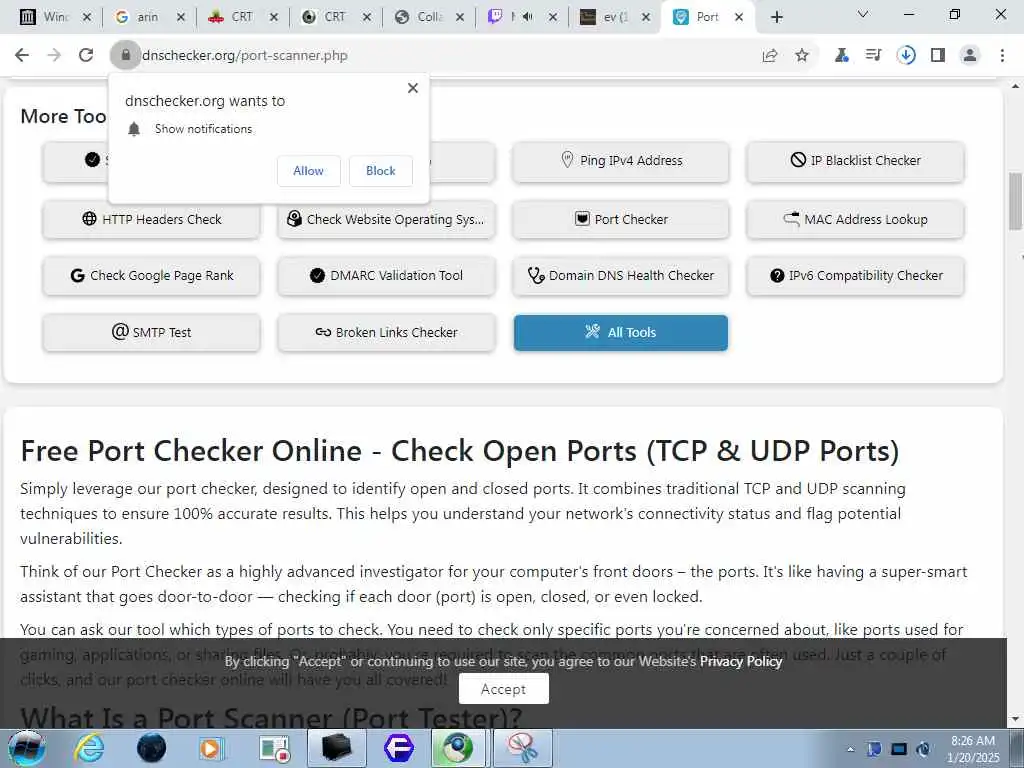The height and width of the screenshot is (768, 1024).
Task: Bookmark this page with the star icon
Action: [x=802, y=56]
